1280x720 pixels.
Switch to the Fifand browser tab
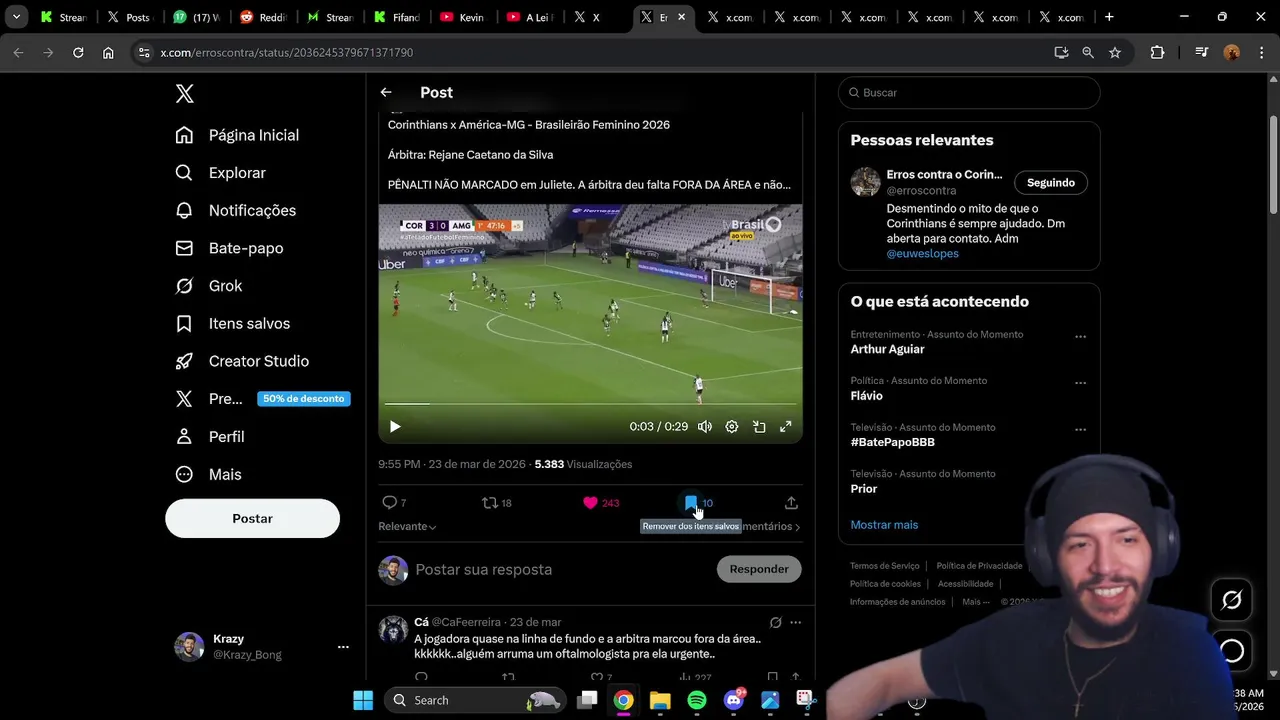tap(396, 17)
